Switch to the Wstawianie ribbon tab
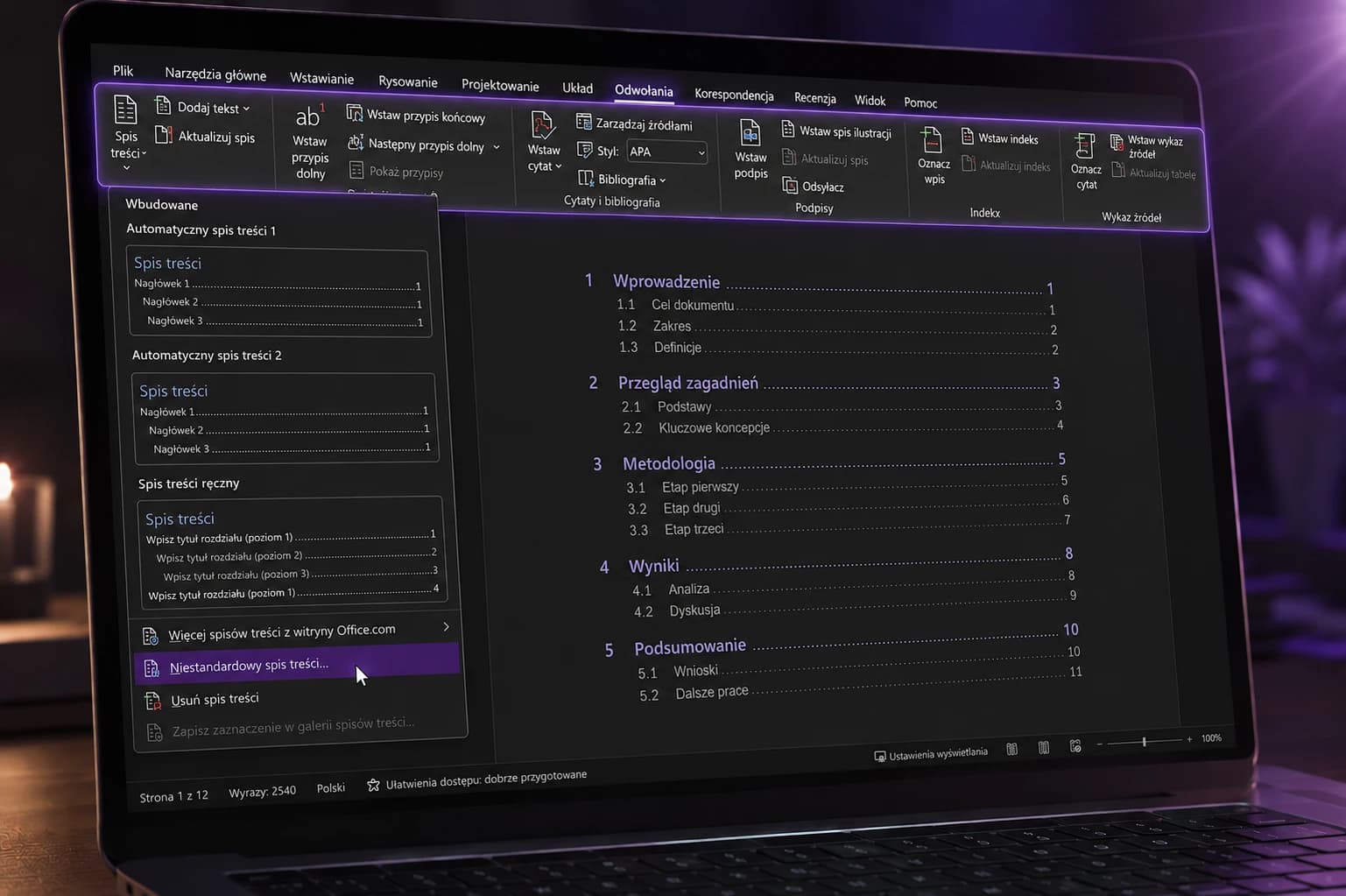 click(x=321, y=78)
